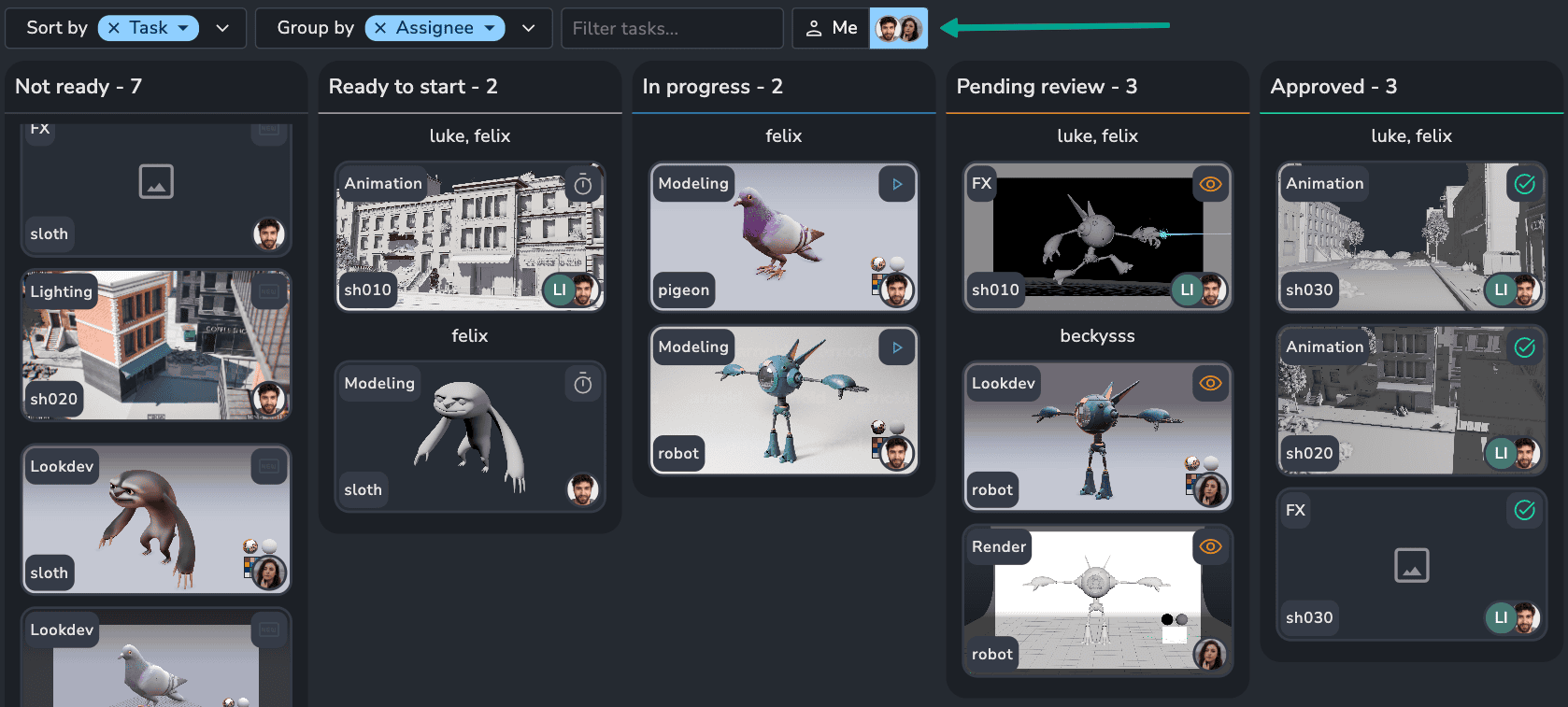The image size is (1568, 707).
Task: Click the checkmark icon on sh020 Animation card
Action: click(x=1524, y=347)
